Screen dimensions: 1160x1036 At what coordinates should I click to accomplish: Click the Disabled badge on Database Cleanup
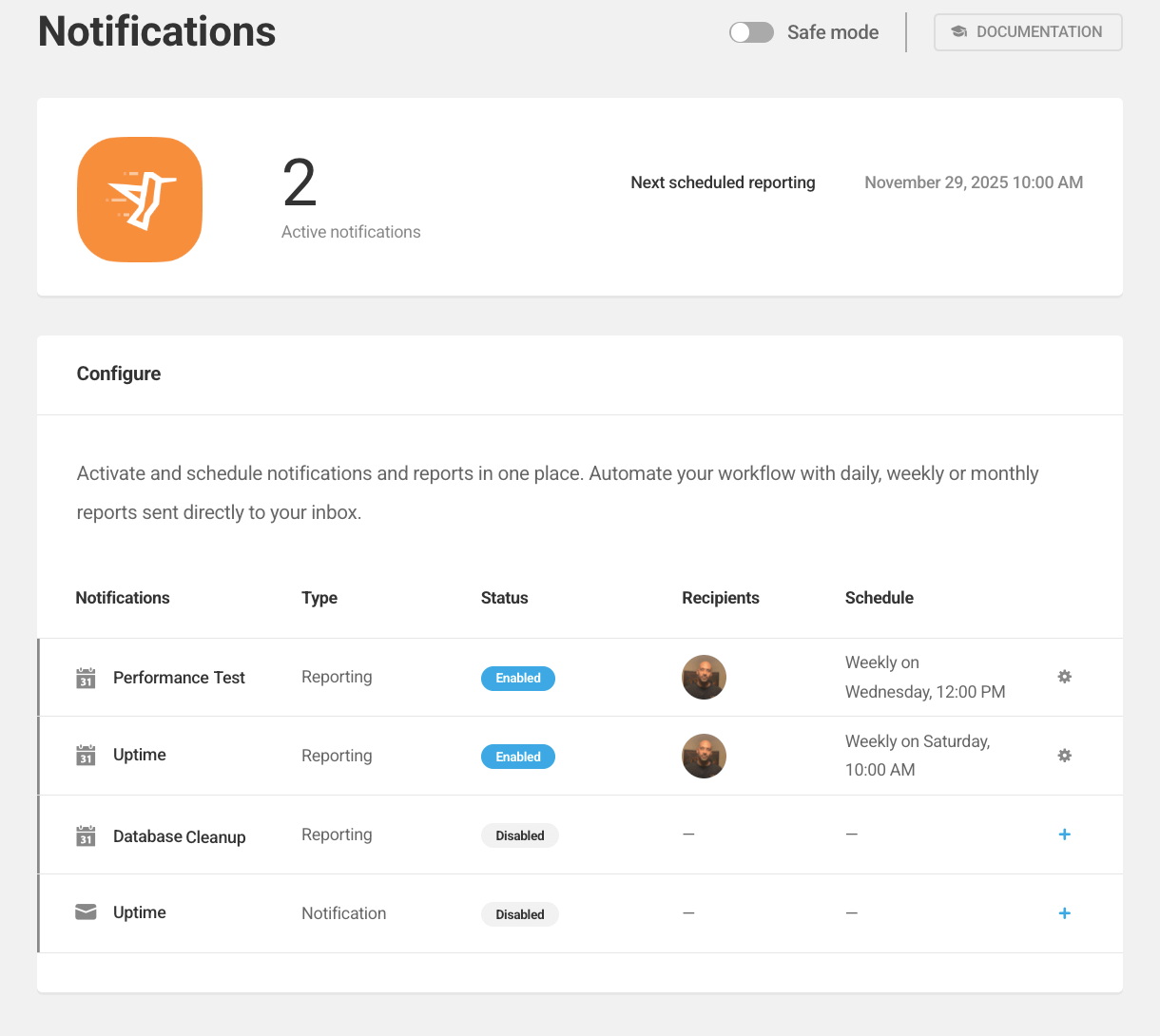click(519, 835)
